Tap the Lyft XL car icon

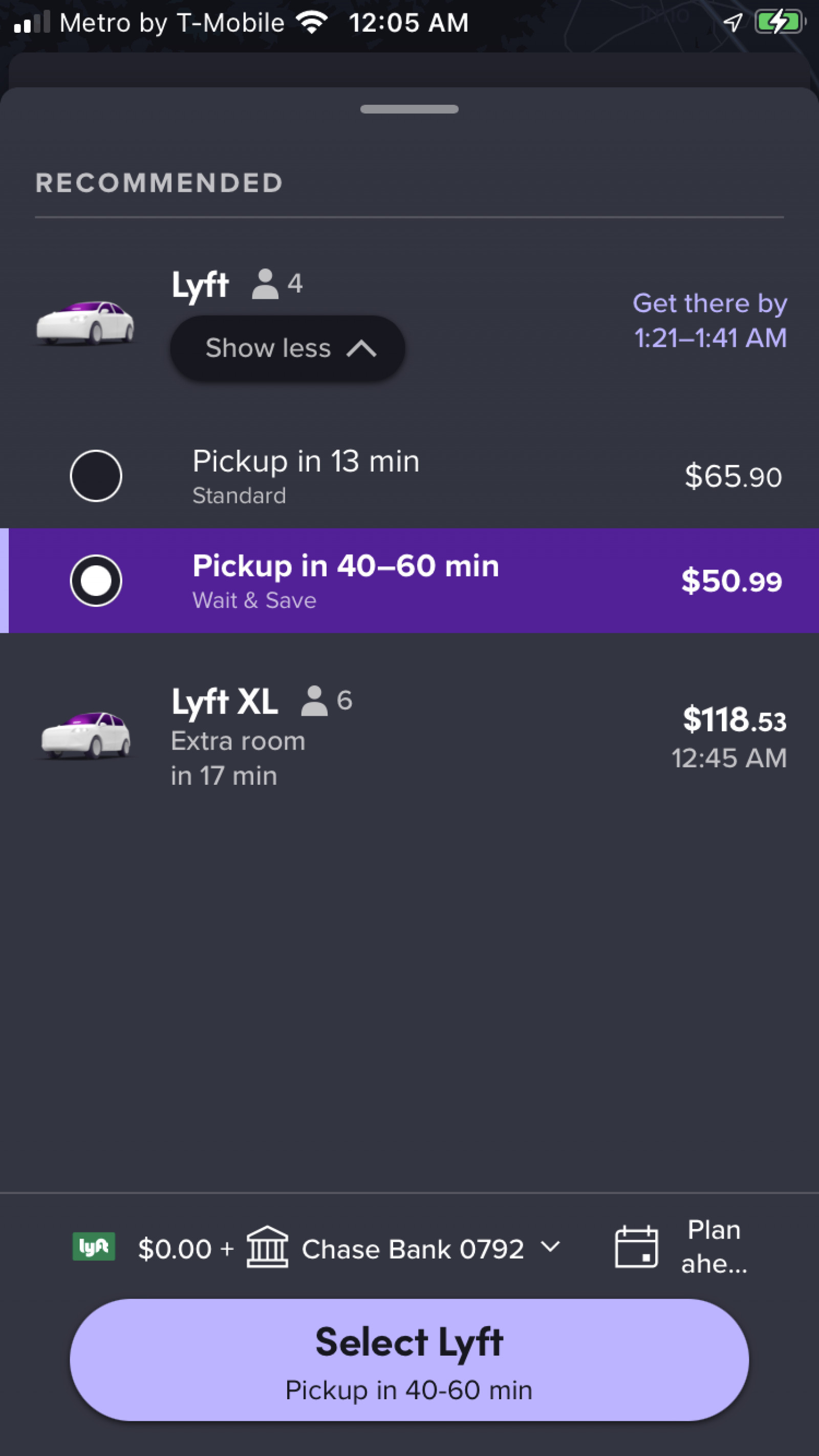[x=85, y=735]
